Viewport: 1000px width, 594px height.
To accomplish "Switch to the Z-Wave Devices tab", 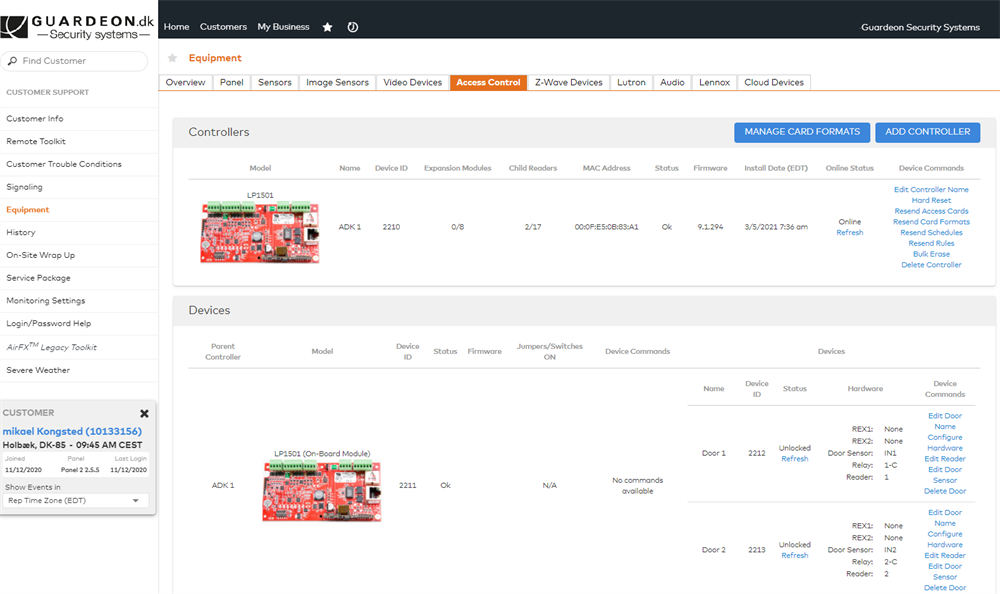I will (569, 82).
